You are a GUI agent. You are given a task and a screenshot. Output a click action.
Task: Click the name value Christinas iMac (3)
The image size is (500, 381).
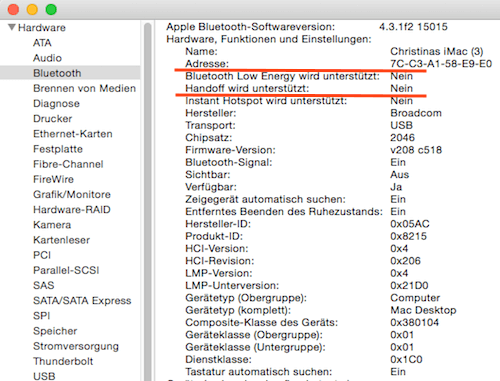pos(437,51)
